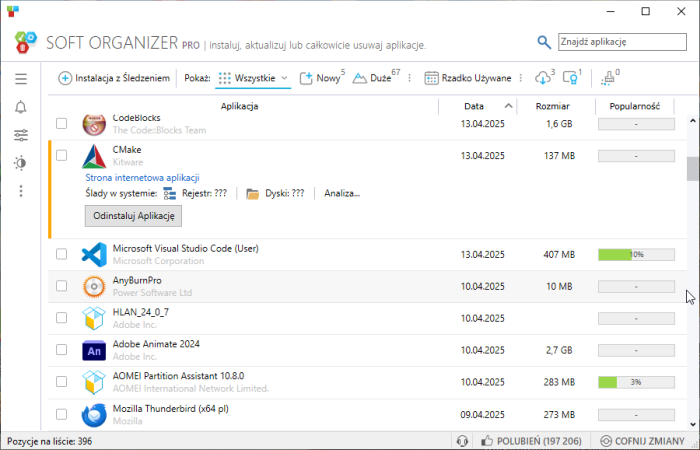Focus the Znajdź aplikację search field

click(622, 42)
